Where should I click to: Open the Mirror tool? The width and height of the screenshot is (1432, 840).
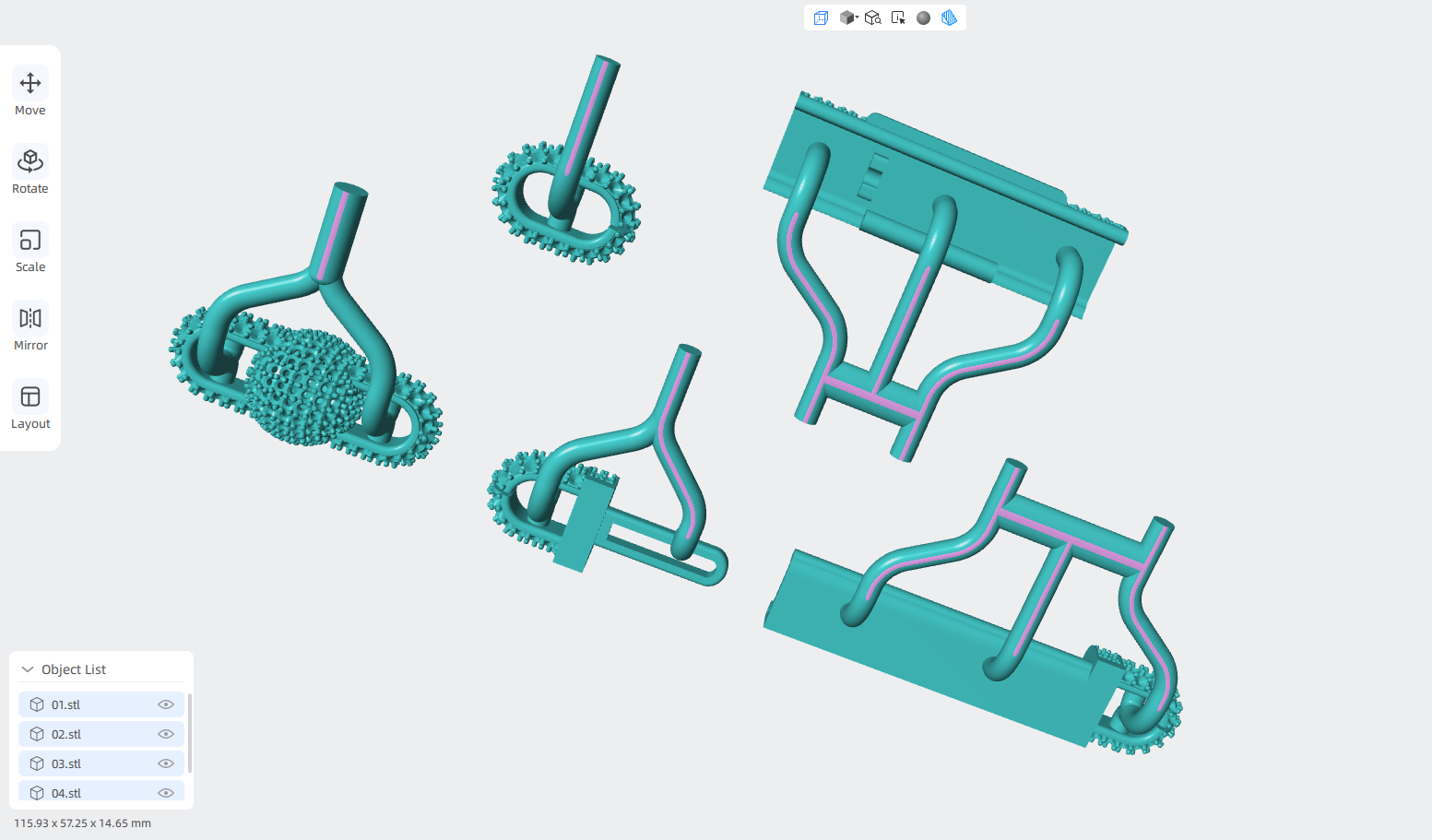[x=30, y=328]
